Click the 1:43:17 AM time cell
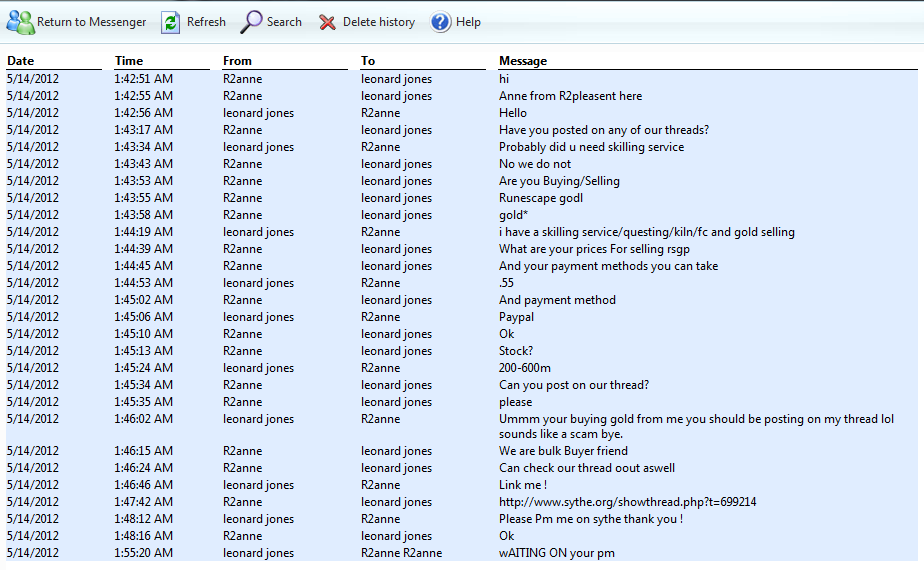Viewport: 924px width, 570px height. (143, 130)
